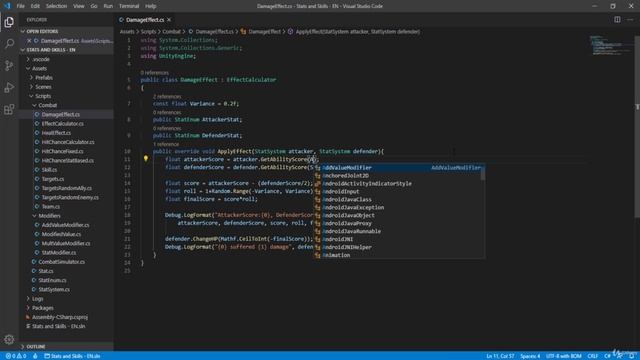
Task: Open TargetsRandomEnemy.cs file
Action: (70, 197)
